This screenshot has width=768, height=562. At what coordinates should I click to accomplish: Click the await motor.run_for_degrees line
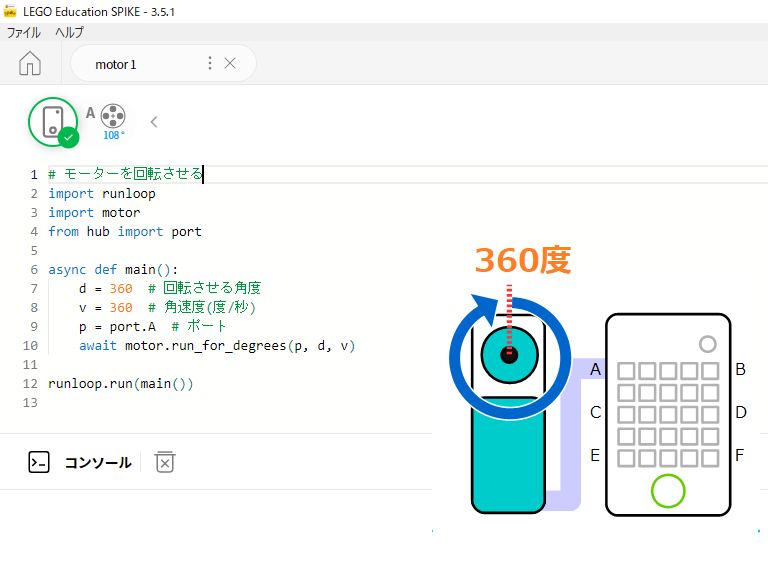pyautogui.click(x=217, y=346)
